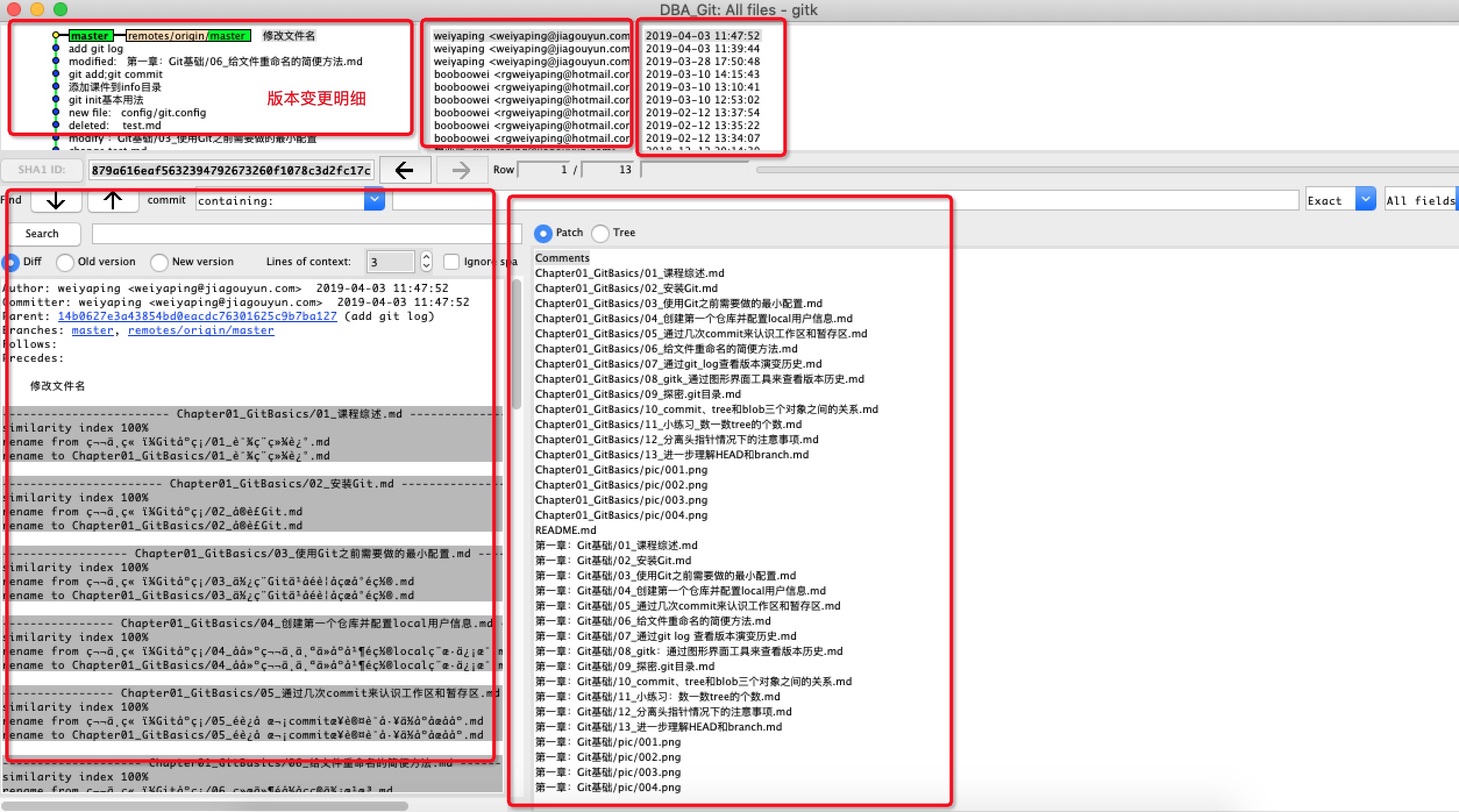Click the remotes/origin/master branch tag
The image size is (1459, 812).
click(188, 35)
